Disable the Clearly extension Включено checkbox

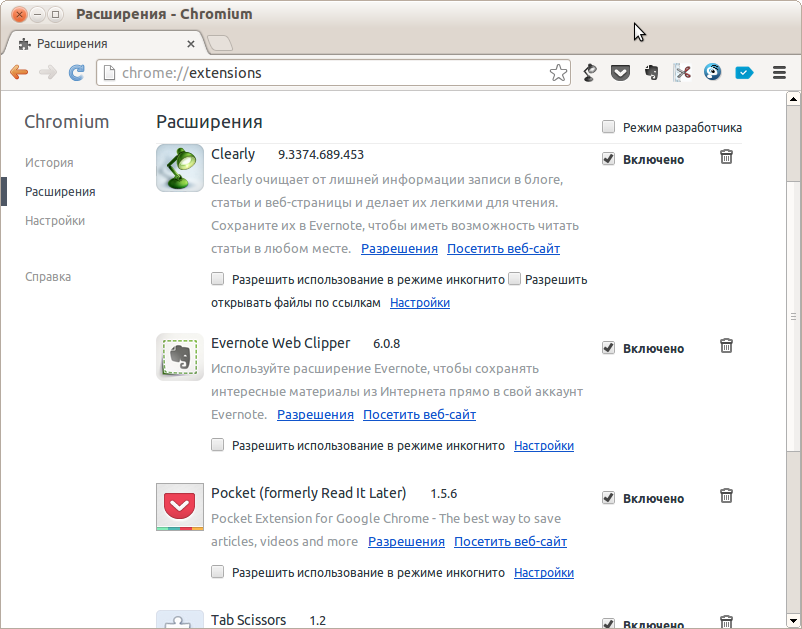click(x=608, y=159)
